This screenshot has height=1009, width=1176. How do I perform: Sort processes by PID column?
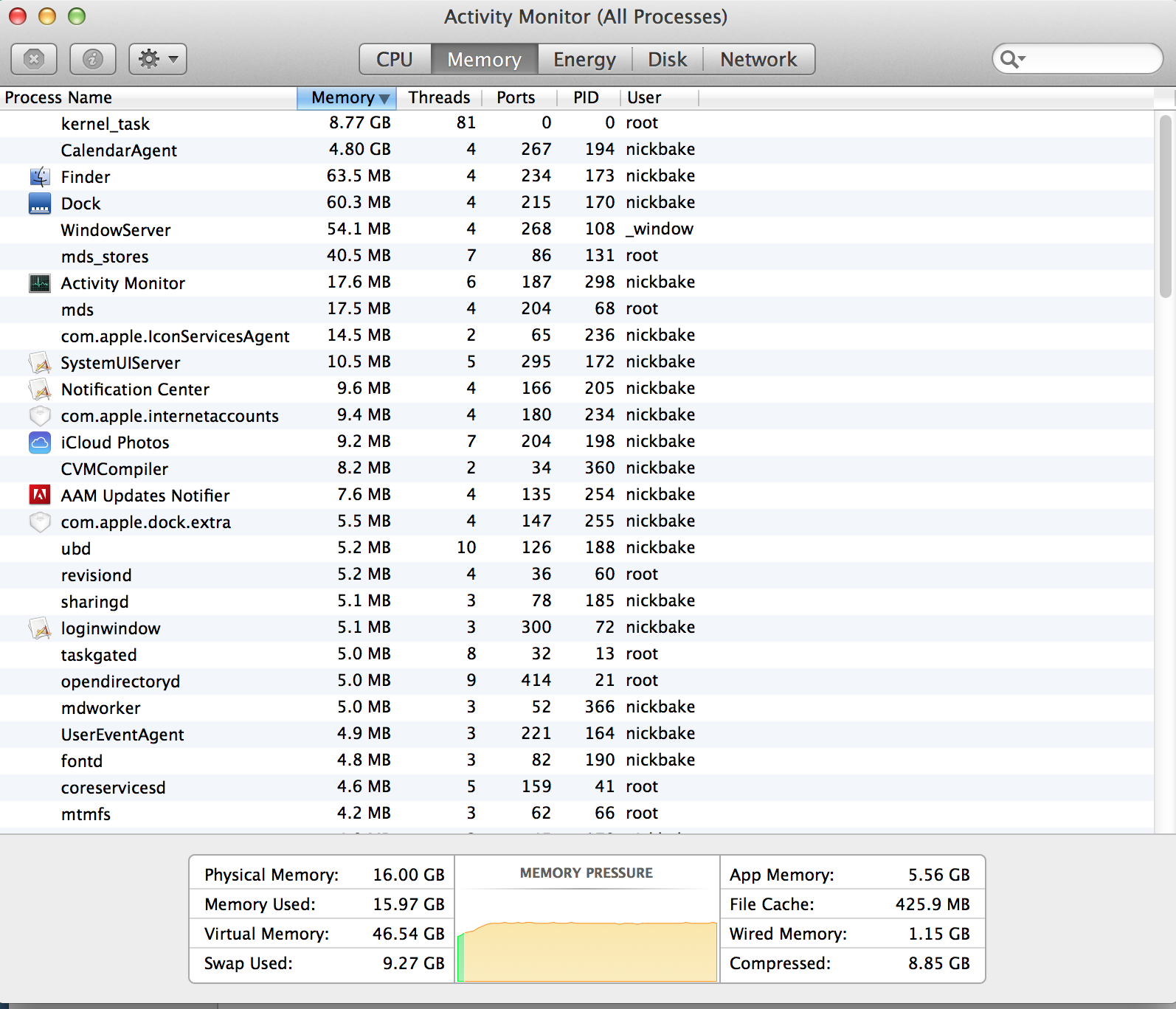588,98
